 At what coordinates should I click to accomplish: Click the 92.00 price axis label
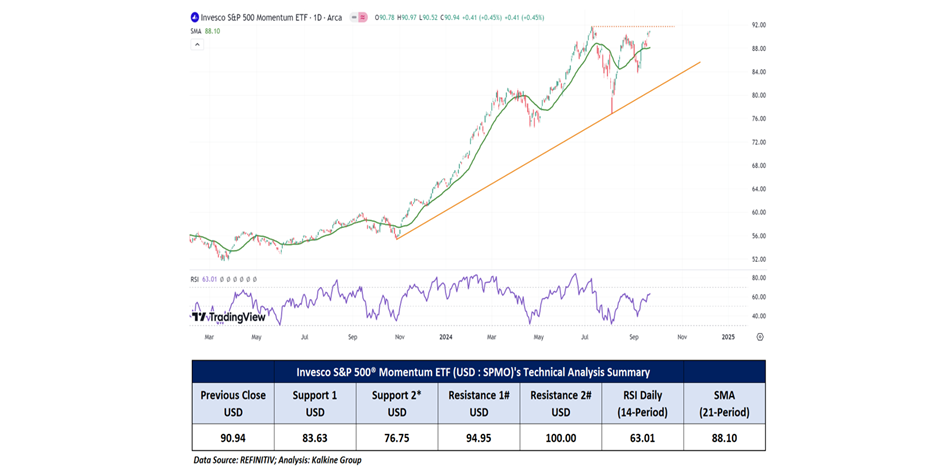point(761,25)
